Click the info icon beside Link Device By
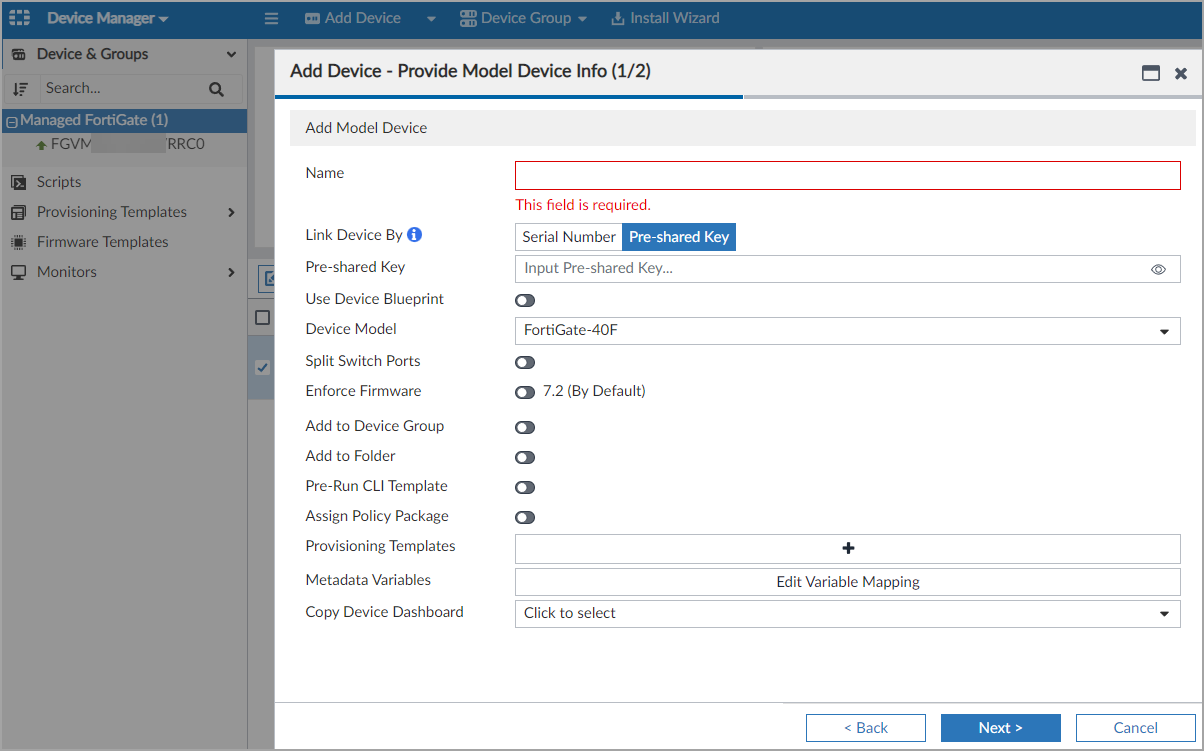The height and width of the screenshot is (751, 1204). pos(414,235)
